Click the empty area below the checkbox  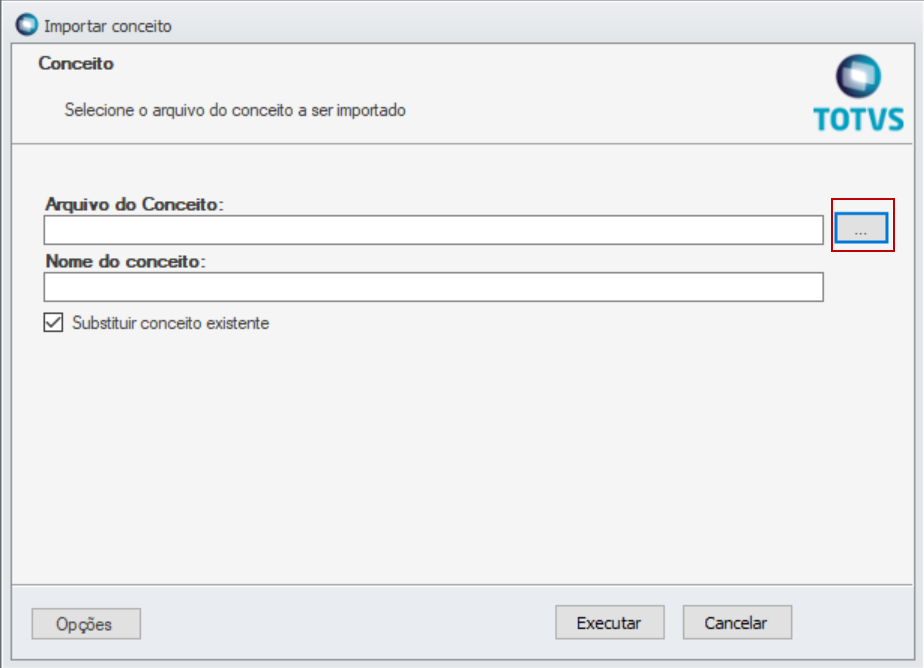click(x=462, y=459)
